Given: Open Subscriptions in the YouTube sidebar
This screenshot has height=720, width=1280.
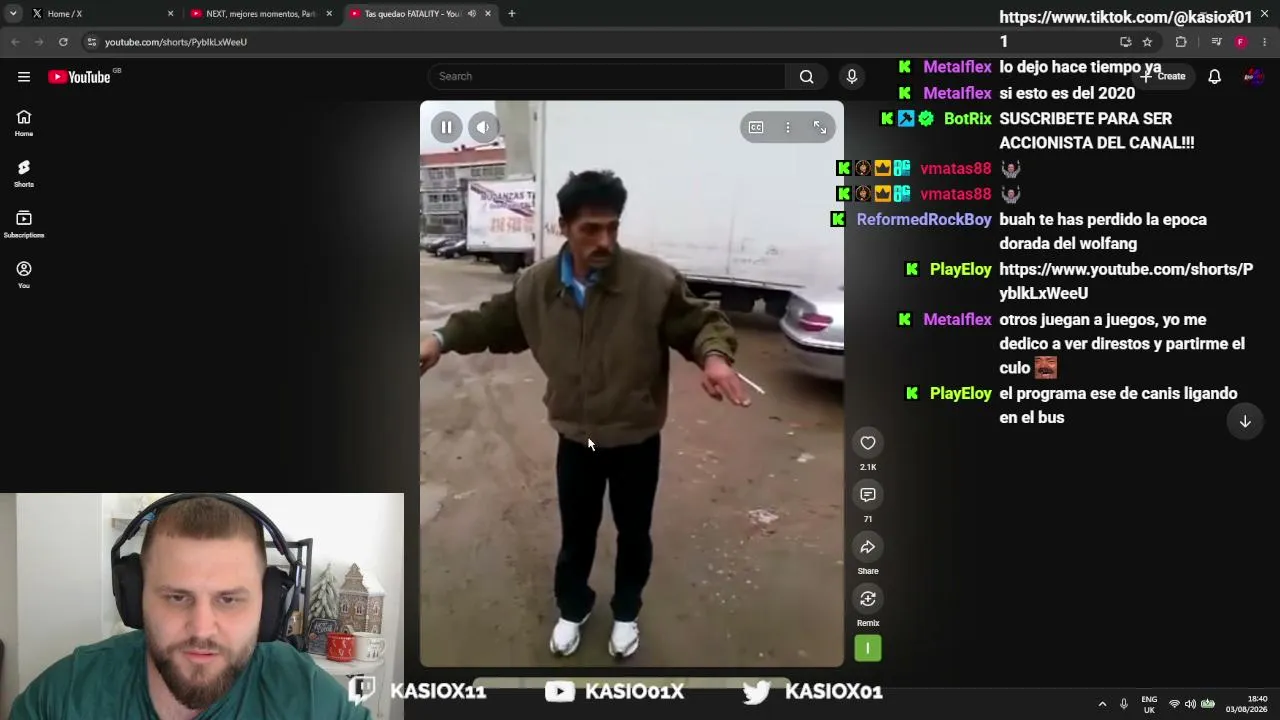Looking at the screenshot, I should coord(24,224).
